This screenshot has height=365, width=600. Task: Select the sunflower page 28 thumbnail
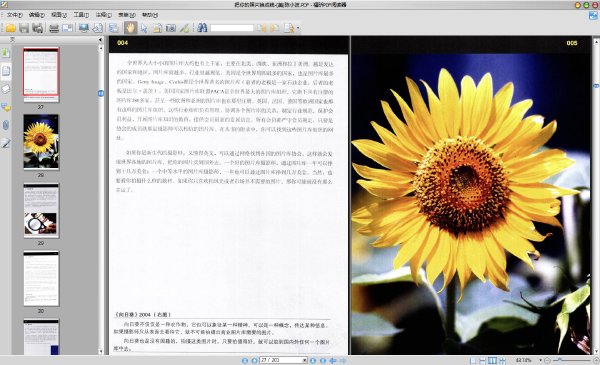pyautogui.click(x=41, y=142)
